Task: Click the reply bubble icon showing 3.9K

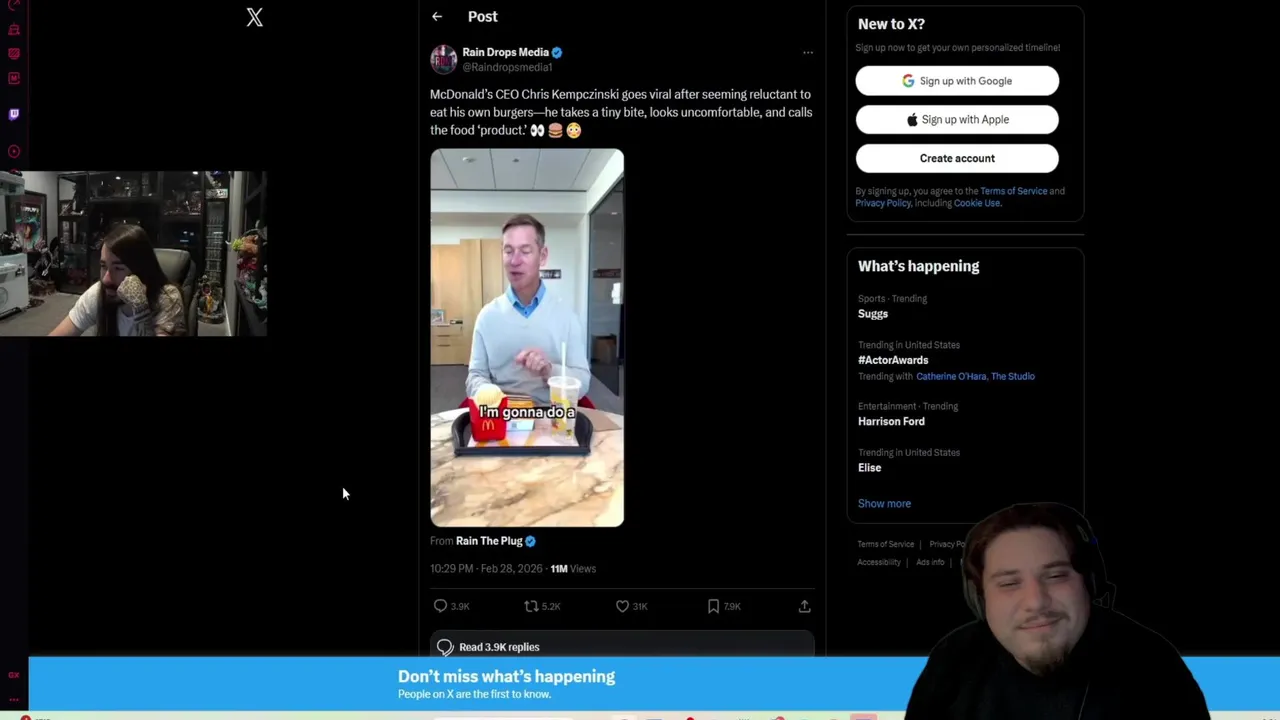Action: (440, 606)
